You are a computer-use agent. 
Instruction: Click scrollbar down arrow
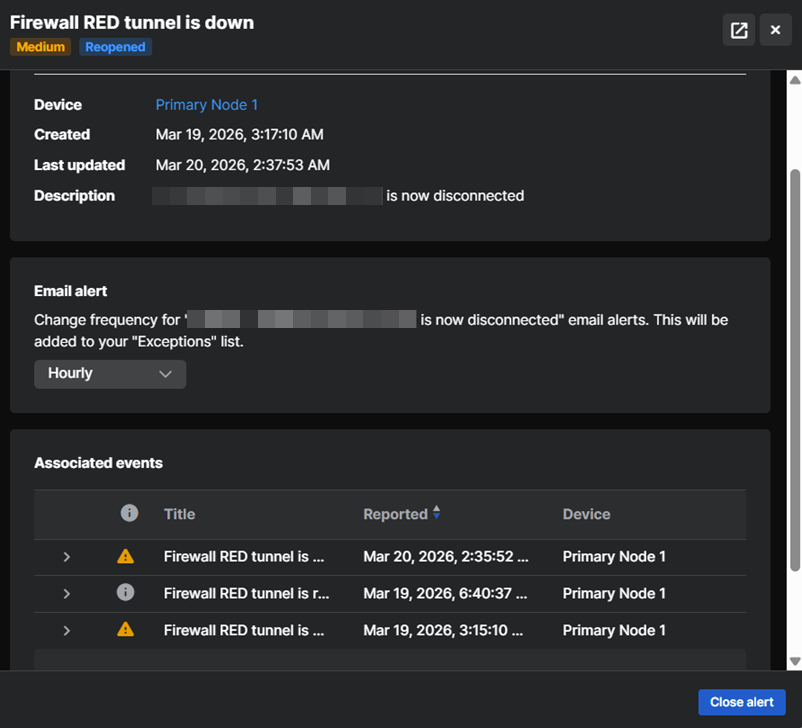click(x=795, y=661)
